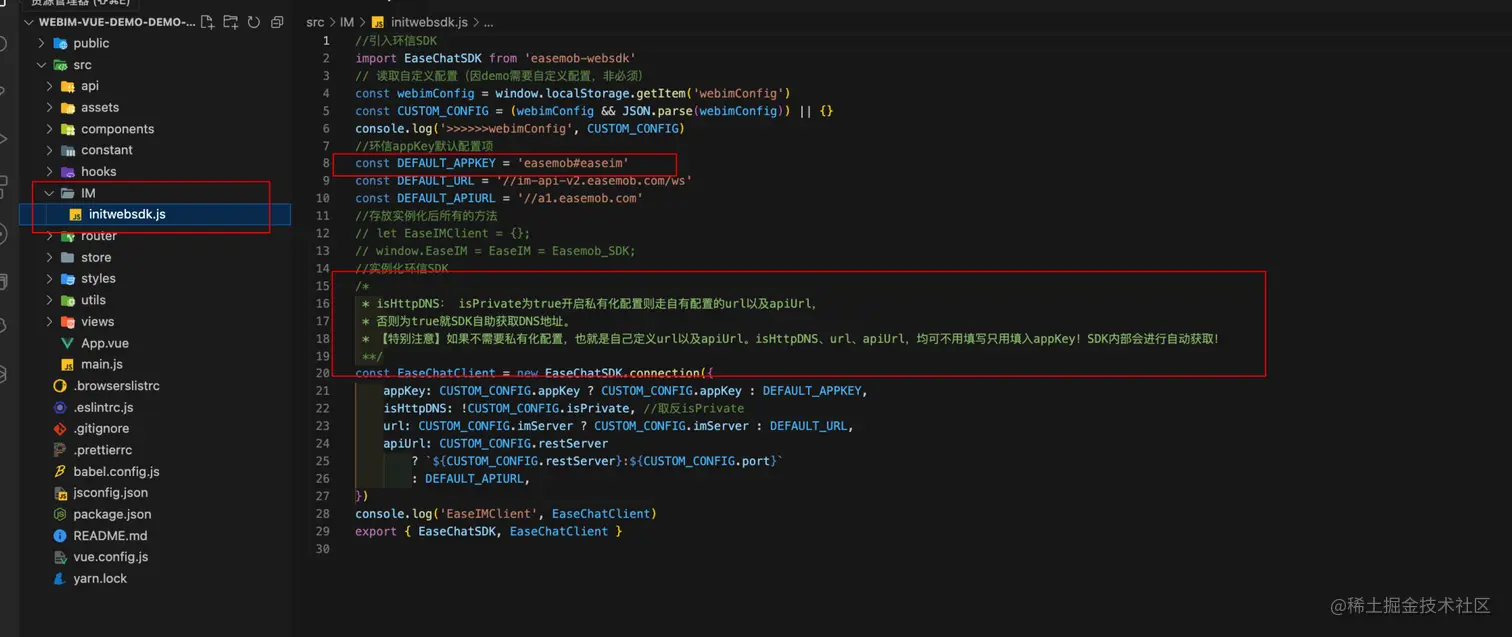Click the store folder icon
The height and width of the screenshot is (637, 1512).
pyautogui.click(x=68, y=257)
